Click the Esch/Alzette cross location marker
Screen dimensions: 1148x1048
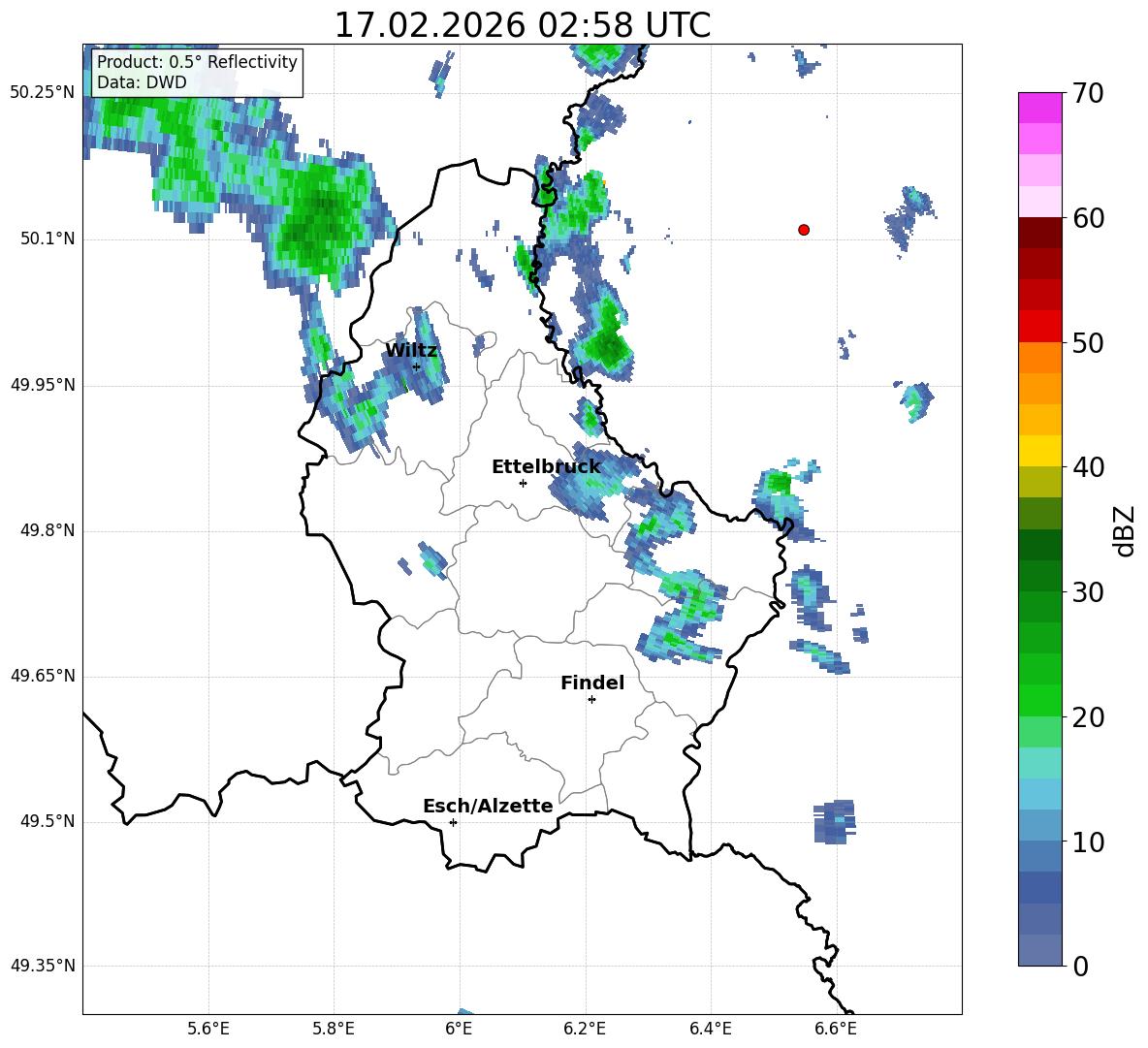pos(453,822)
